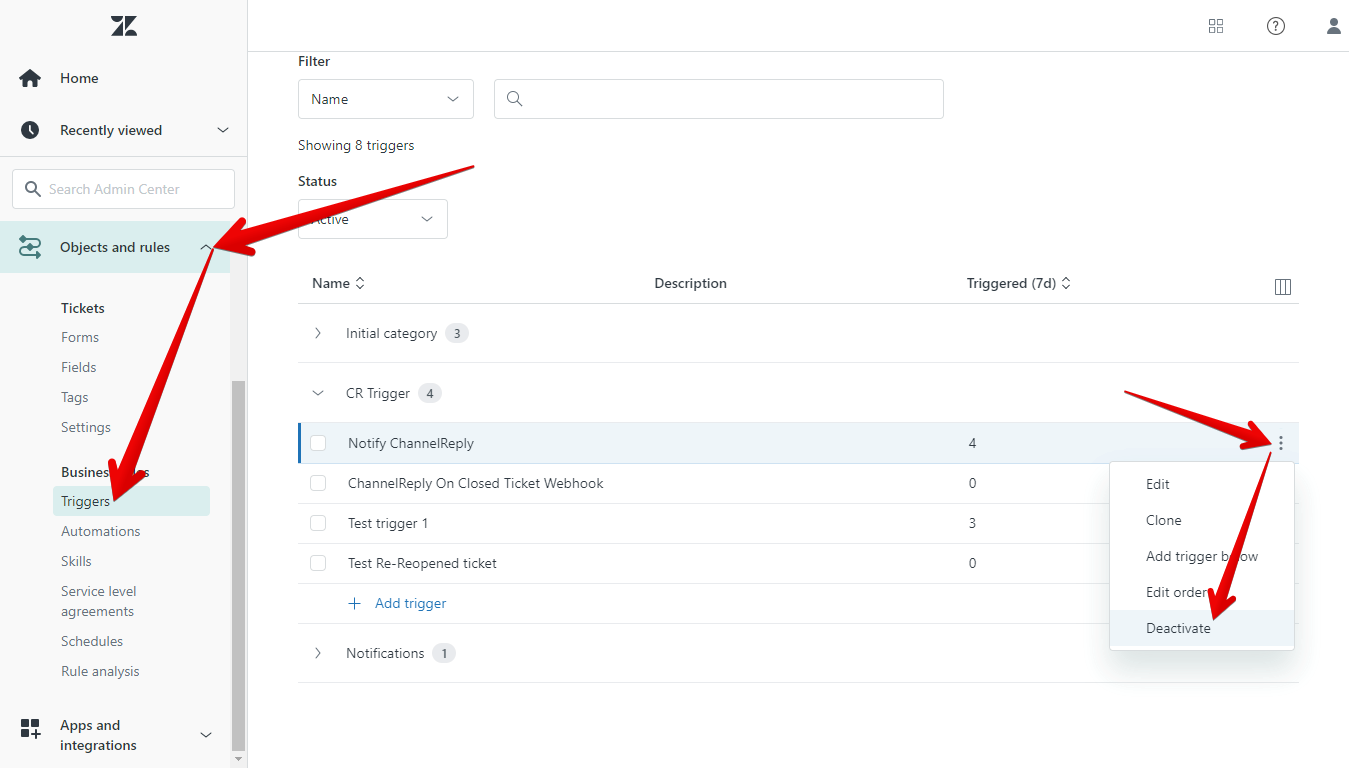Click the Search Admin Center field
The height and width of the screenshot is (768, 1349).
tap(123, 189)
